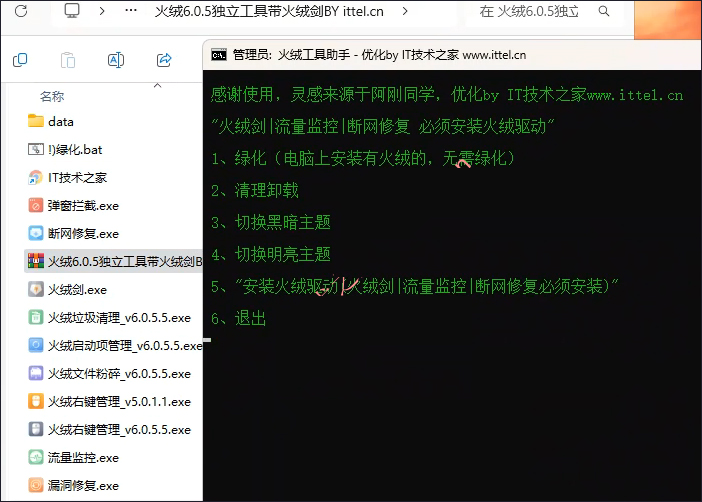Select the 流量监控.exe file name

(83, 458)
